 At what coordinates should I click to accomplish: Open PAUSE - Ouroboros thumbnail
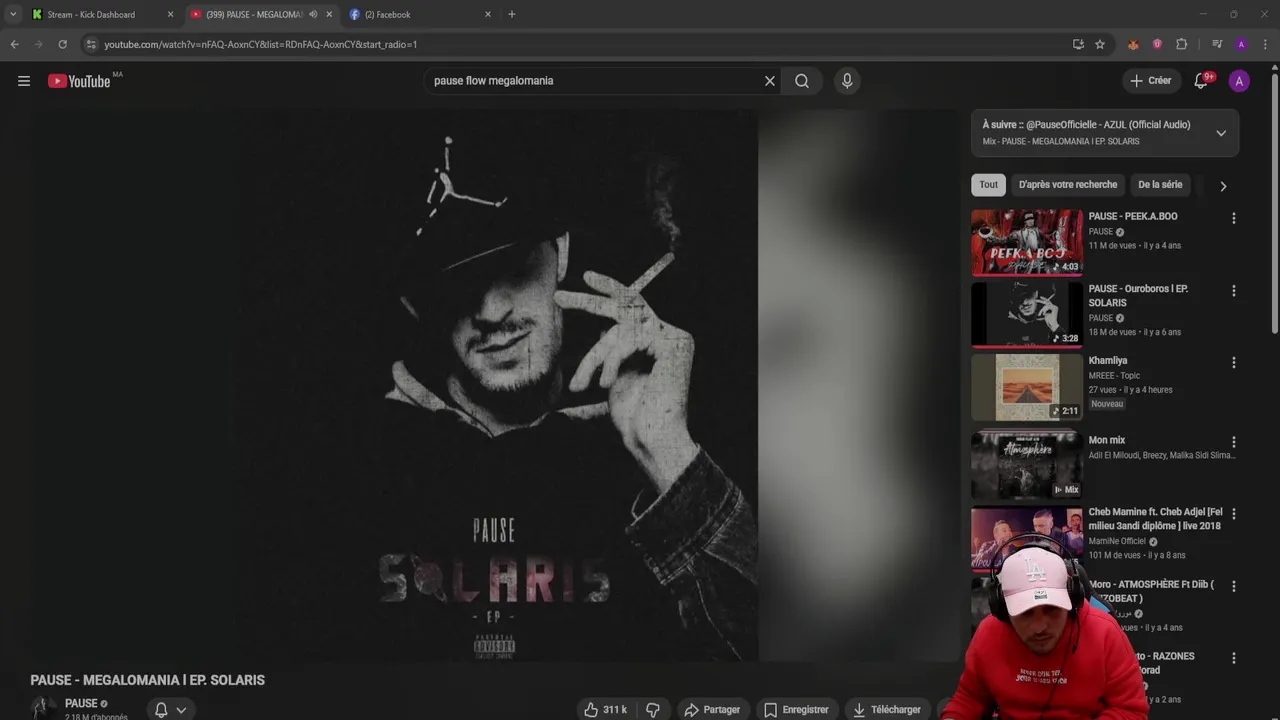pyautogui.click(x=1027, y=314)
